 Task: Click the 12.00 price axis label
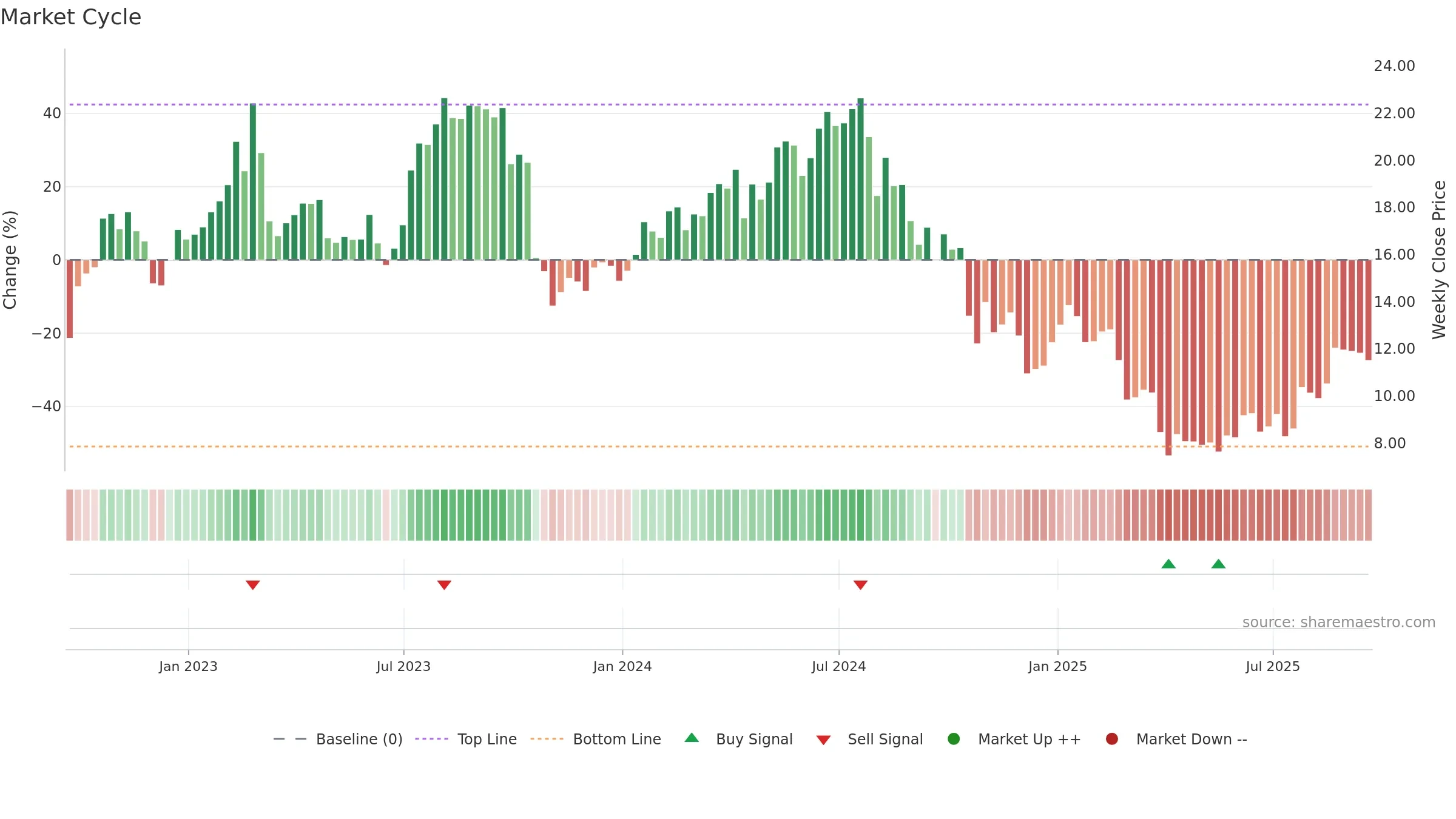1394,348
